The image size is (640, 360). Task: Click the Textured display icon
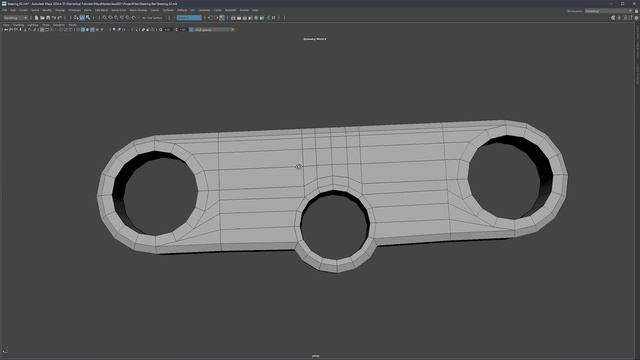point(97,30)
